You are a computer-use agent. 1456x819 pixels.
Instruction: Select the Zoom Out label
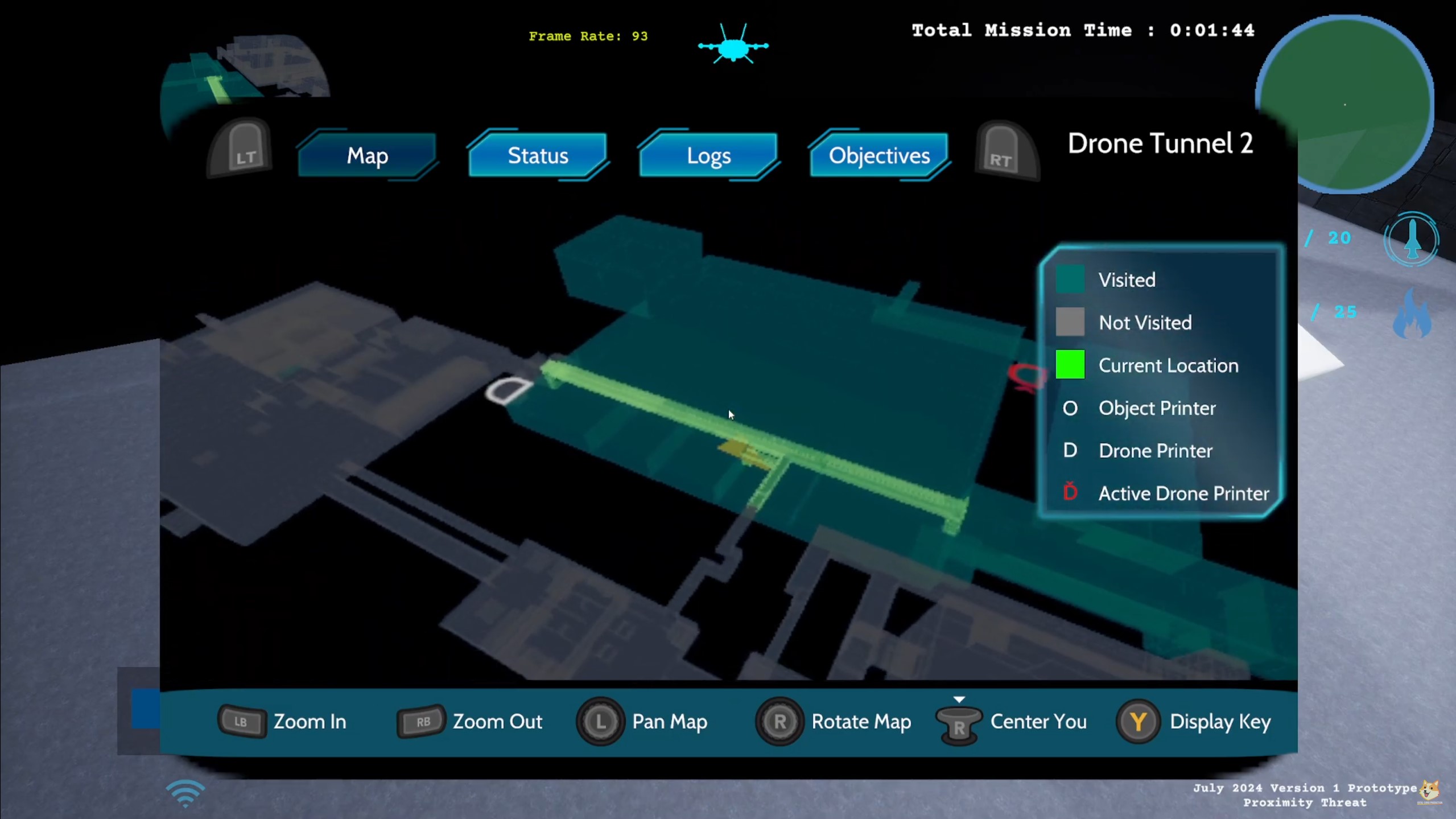pyautogui.click(x=497, y=721)
